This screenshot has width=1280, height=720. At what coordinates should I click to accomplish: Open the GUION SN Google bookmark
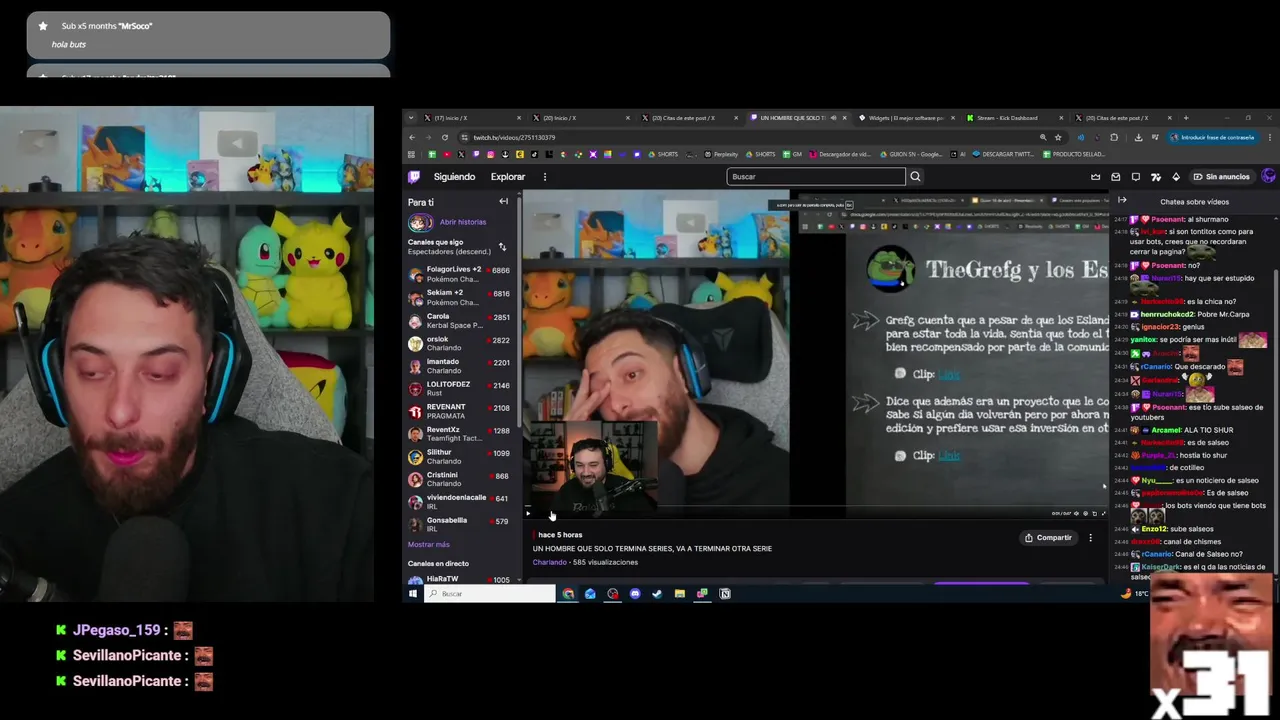(911, 154)
